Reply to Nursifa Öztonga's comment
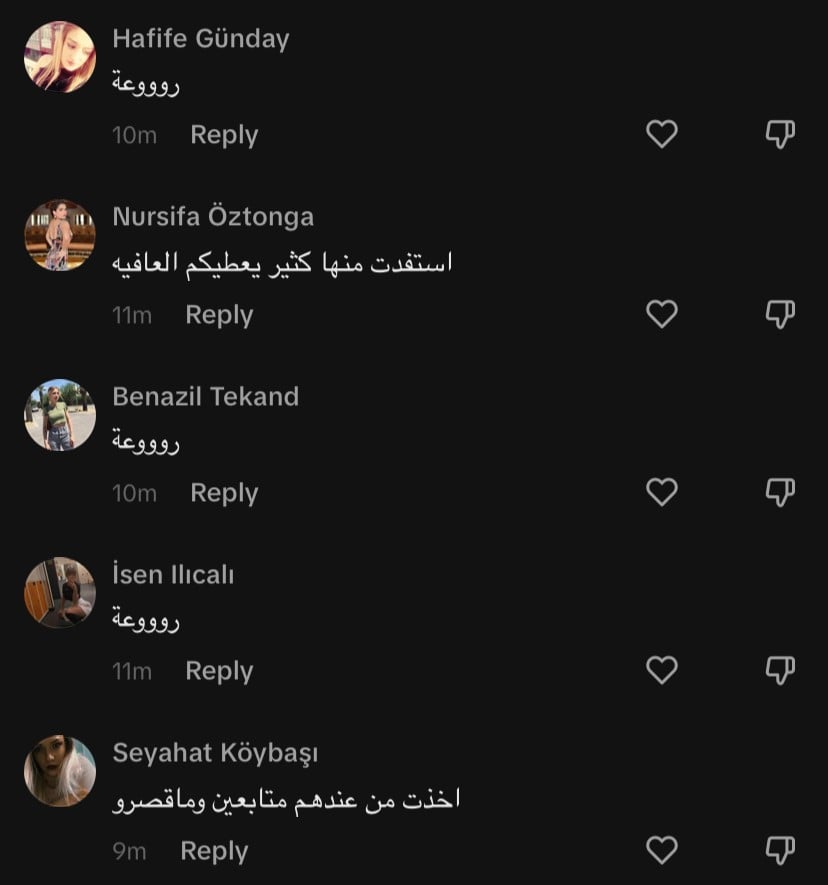Image resolution: width=828 pixels, height=885 pixels. click(219, 315)
